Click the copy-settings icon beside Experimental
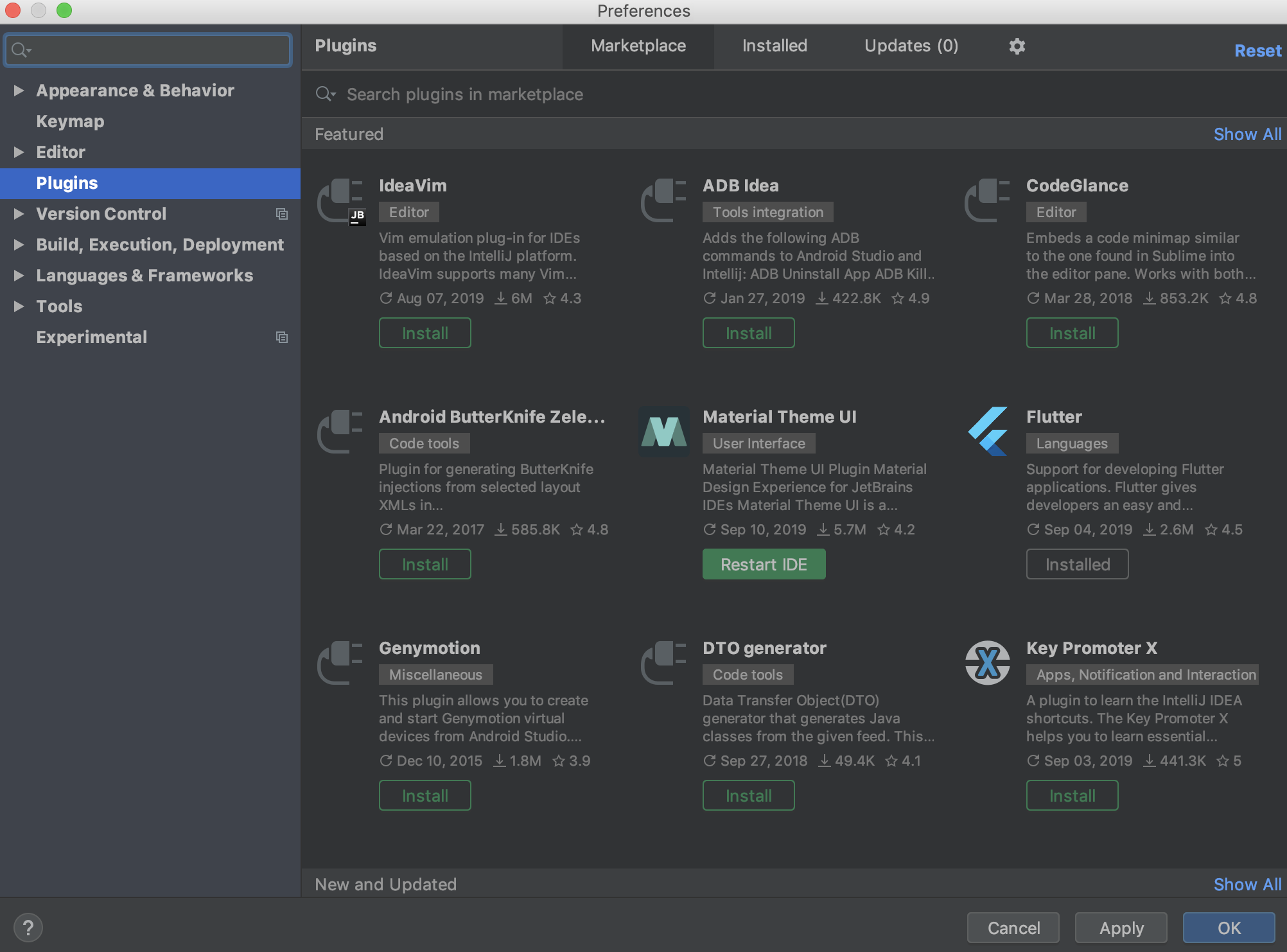 pyautogui.click(x=282, y=337)
